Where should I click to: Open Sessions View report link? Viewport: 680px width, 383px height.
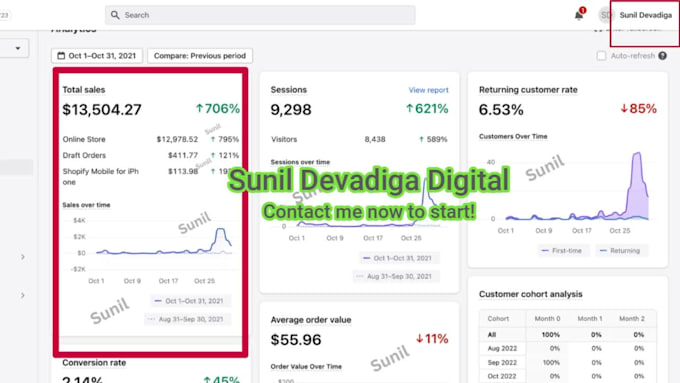(428, 90)
